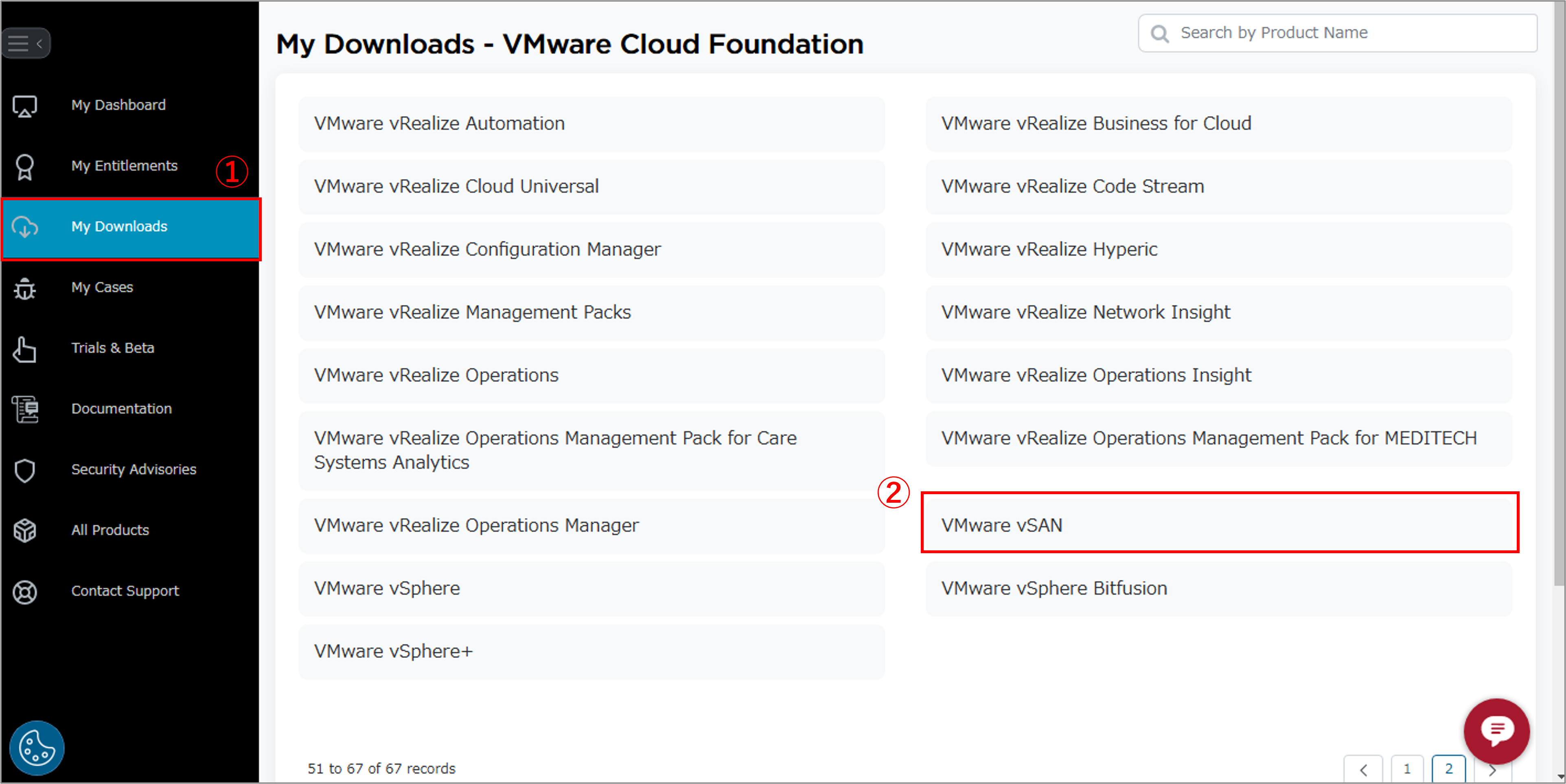Click the My Entitlements ribbon icon
The height and width of the screenshot is (784, 1566).
pos(25,166)
